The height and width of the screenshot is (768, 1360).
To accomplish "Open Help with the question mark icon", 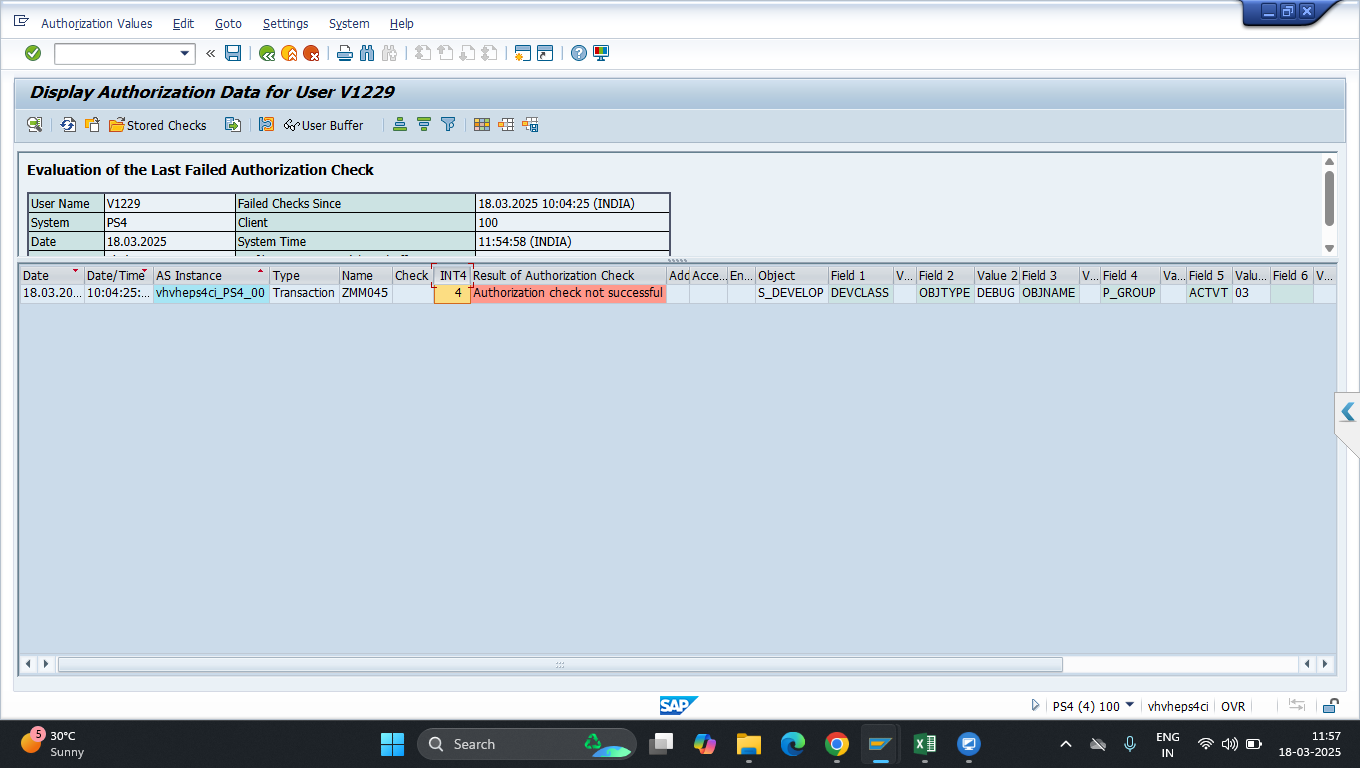I will 579,53.
